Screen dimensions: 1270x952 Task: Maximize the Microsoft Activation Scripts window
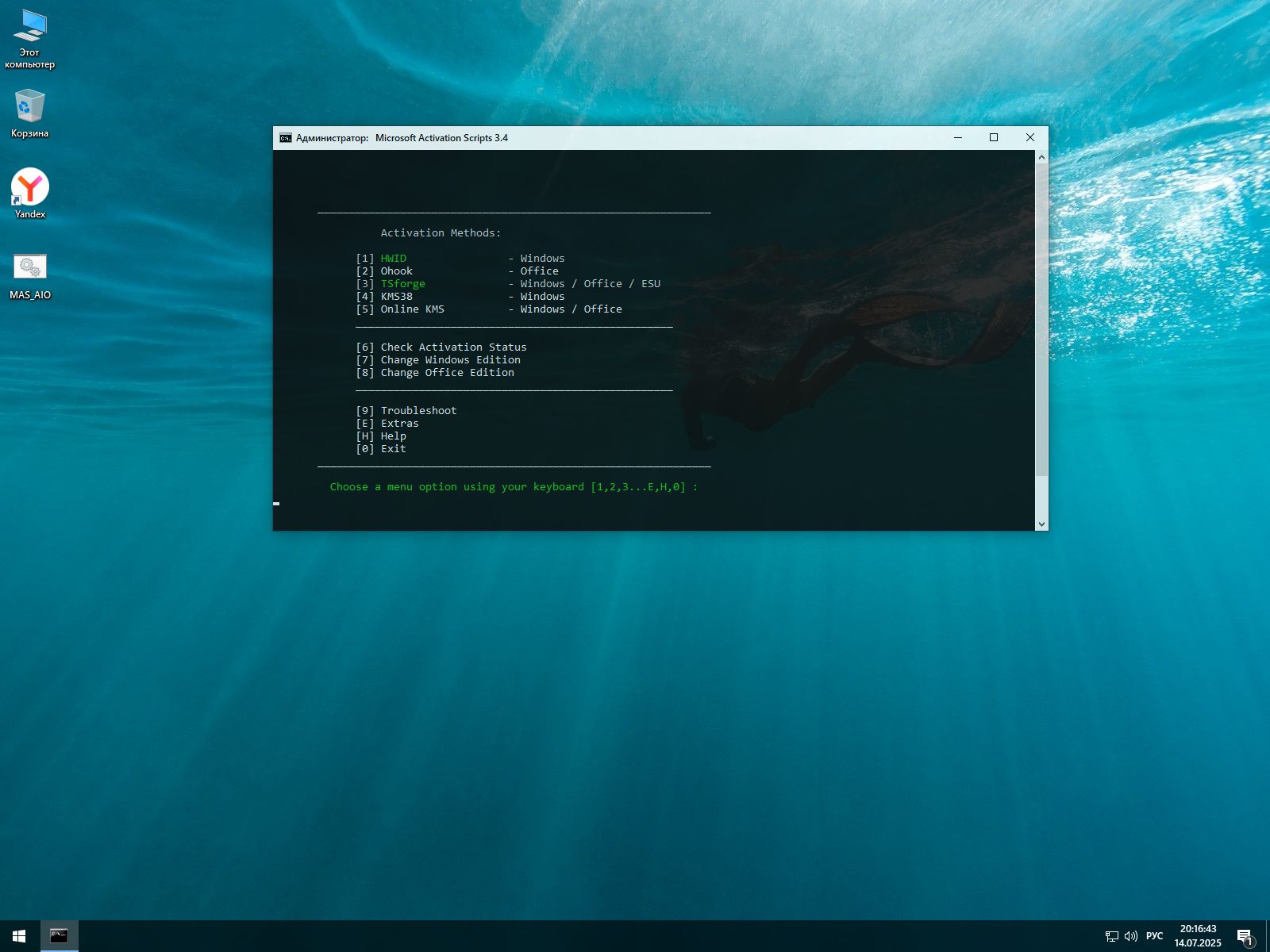(x=994, y=138)
